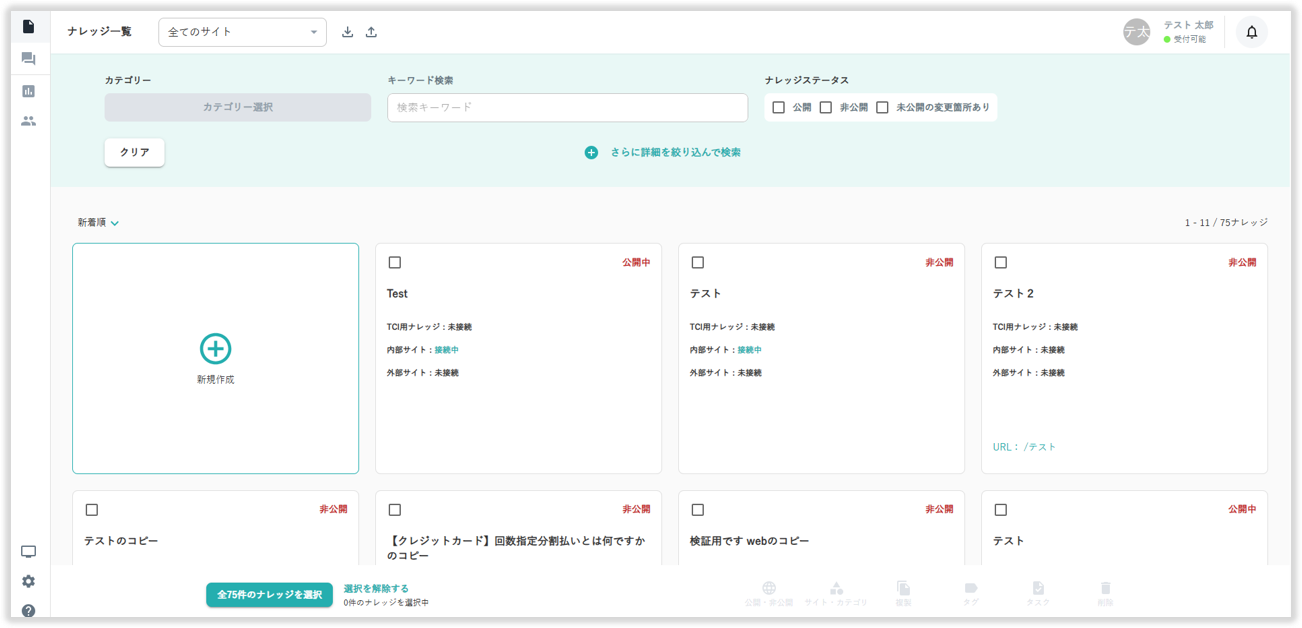Open the chat conversations sidebar icon
The height and width of the screenshot is (628, 1302).
pyautogui.click(x=28, y=59)
